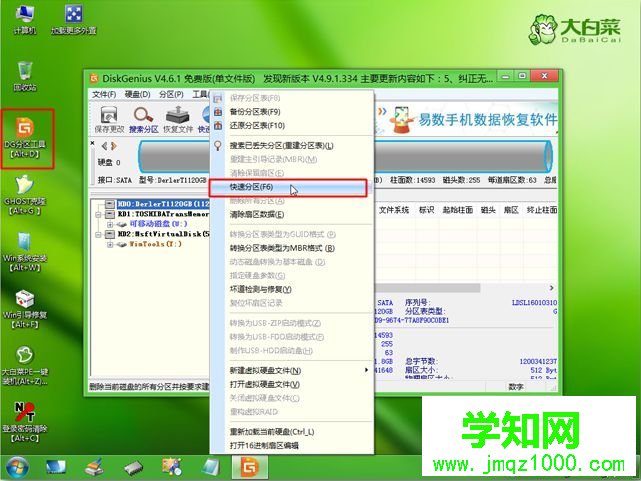This screenshot has width=641, height=481.
Task: Launch 登录密码清除 desktop shortcut
Action: coord(25,423)
